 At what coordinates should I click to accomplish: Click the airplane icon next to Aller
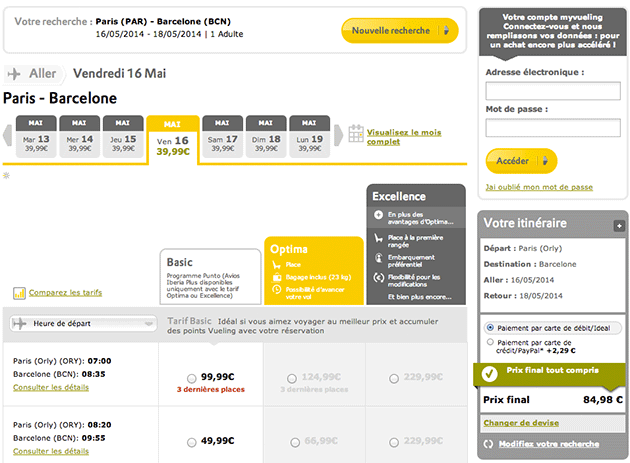coord(14,74)
